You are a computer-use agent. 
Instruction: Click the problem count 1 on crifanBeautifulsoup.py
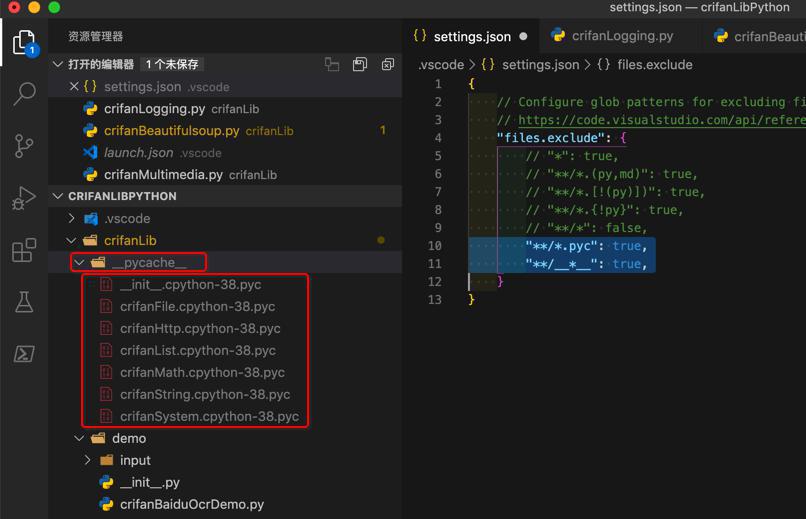(382, 131)
